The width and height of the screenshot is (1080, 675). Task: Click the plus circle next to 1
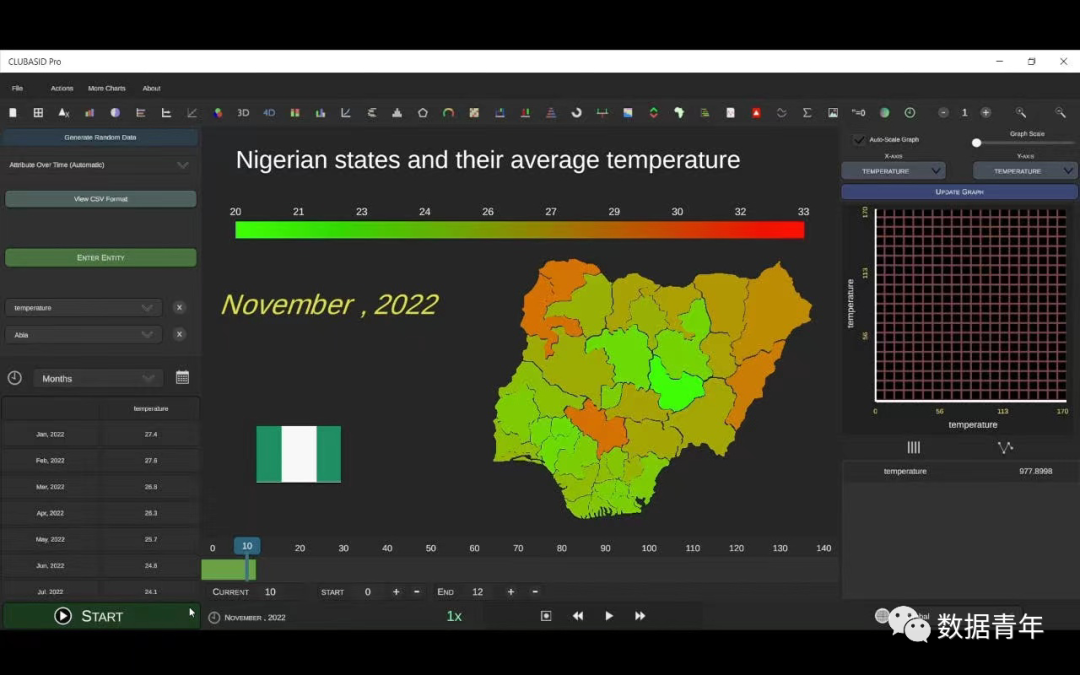pyautogui.click(x=986, y=112)
